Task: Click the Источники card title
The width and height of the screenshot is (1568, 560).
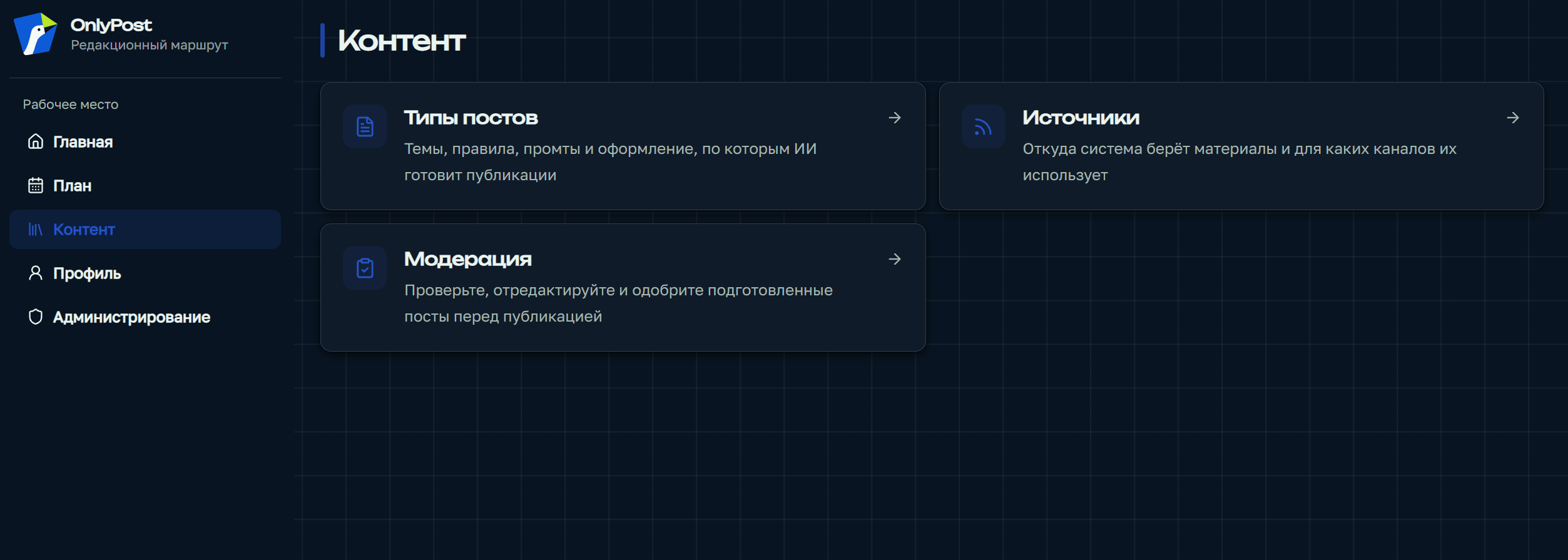Action: pos(1081,118)
